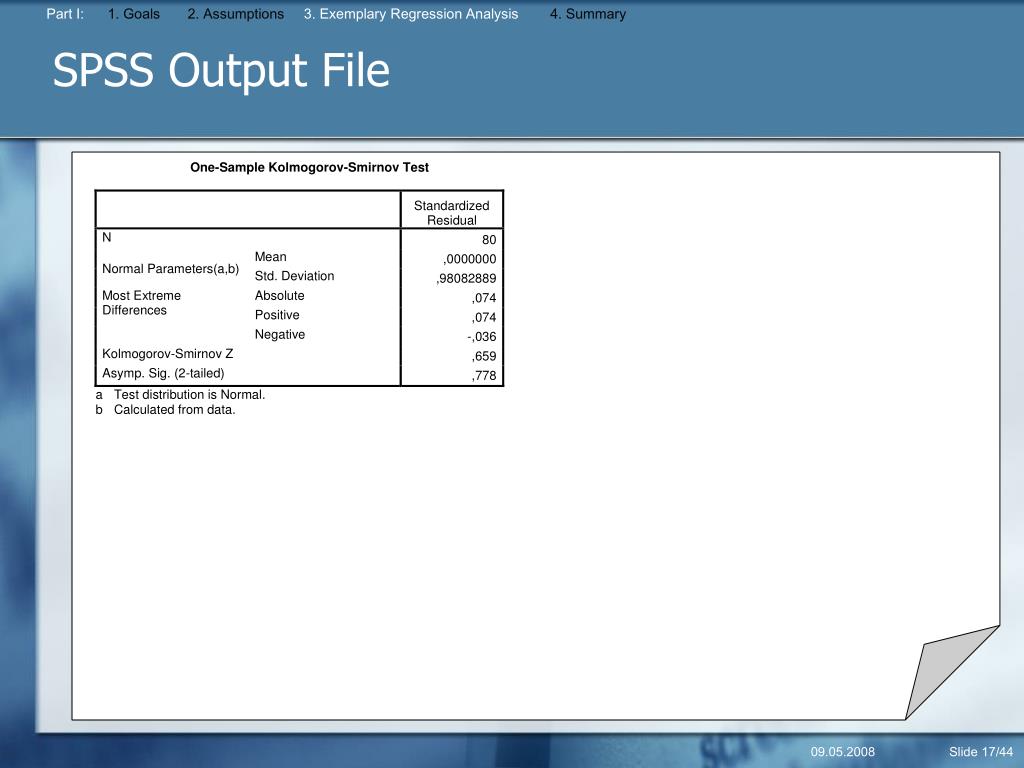Click the Mean value ,0000000
This screenshot has width=1024, height=768.
[470, 259]
